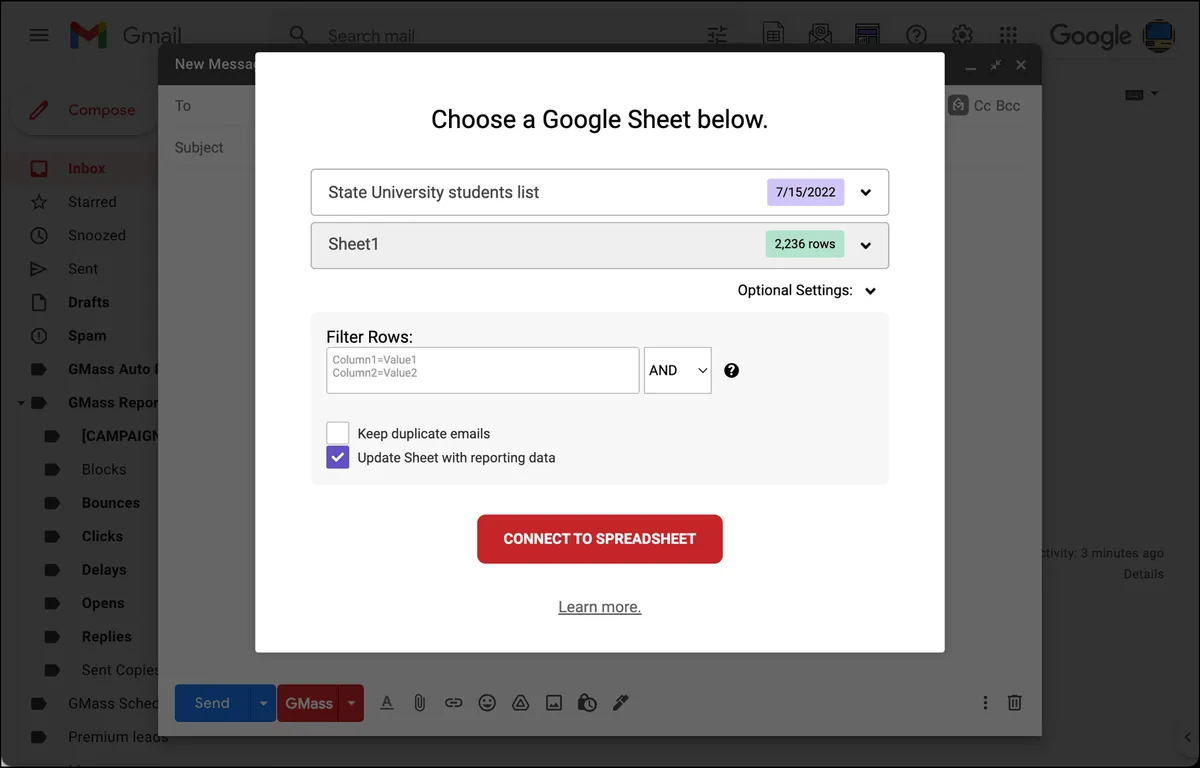Click the Filter Rows help question icon
1200x768 pixels.
pyautogui.click(x=731, y=370)
